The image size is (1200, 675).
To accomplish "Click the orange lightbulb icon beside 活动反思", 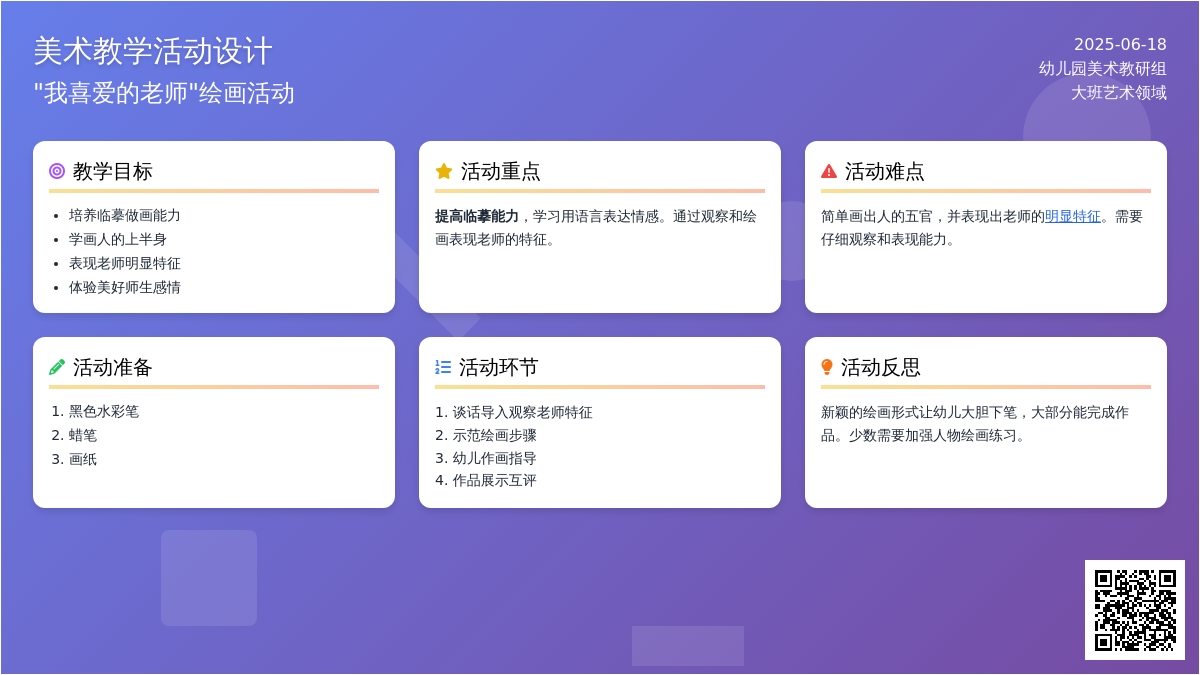I will click(827, 367).
